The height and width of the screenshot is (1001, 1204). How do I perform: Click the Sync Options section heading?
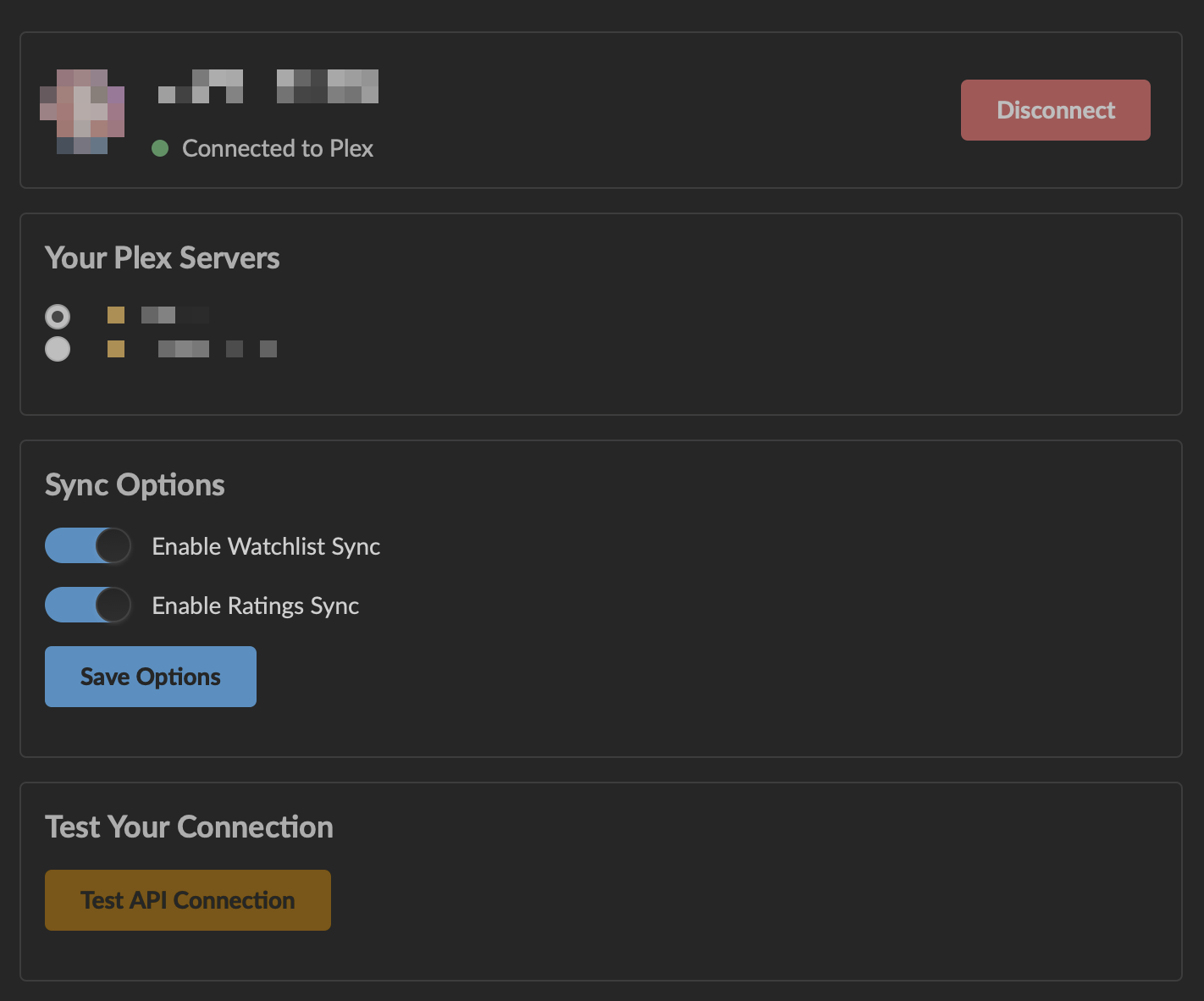[x=135, y=484]
